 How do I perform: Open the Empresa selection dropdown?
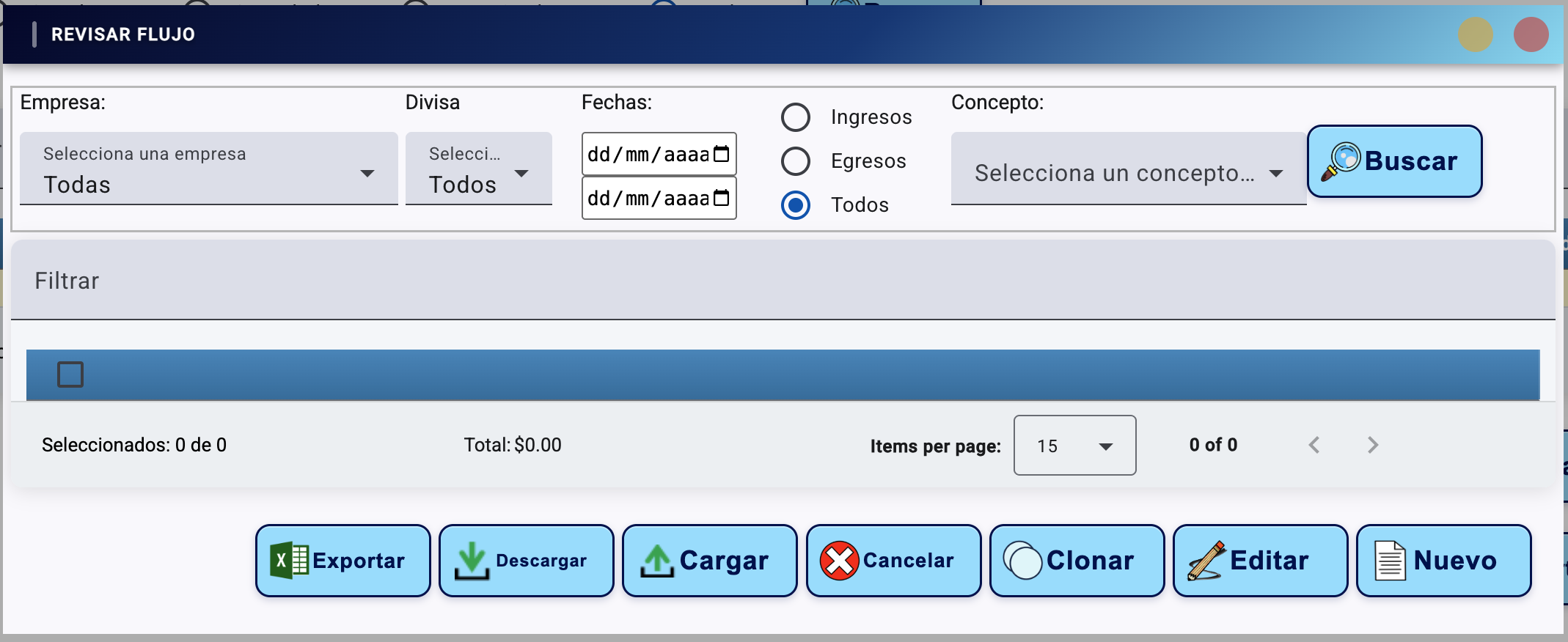click(208, 169)
